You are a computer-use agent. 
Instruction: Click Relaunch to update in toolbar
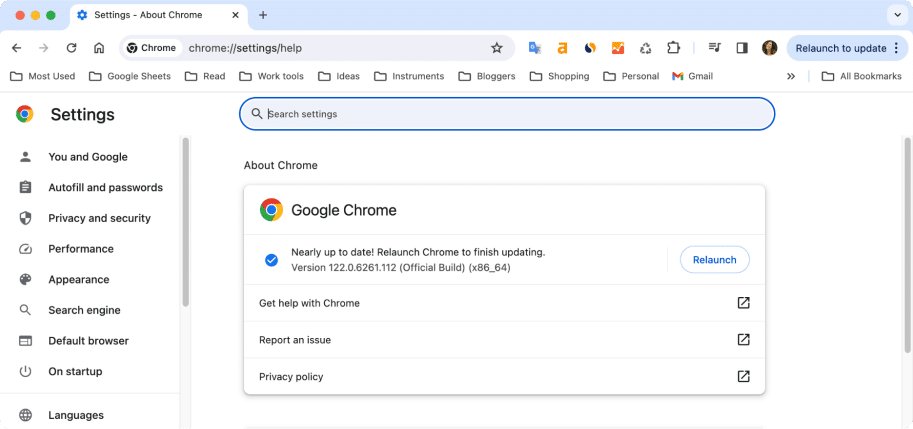[x=847, y=48]
